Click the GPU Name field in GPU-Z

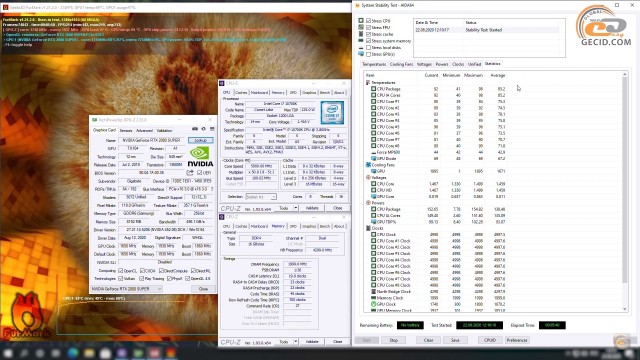(152, 140)
